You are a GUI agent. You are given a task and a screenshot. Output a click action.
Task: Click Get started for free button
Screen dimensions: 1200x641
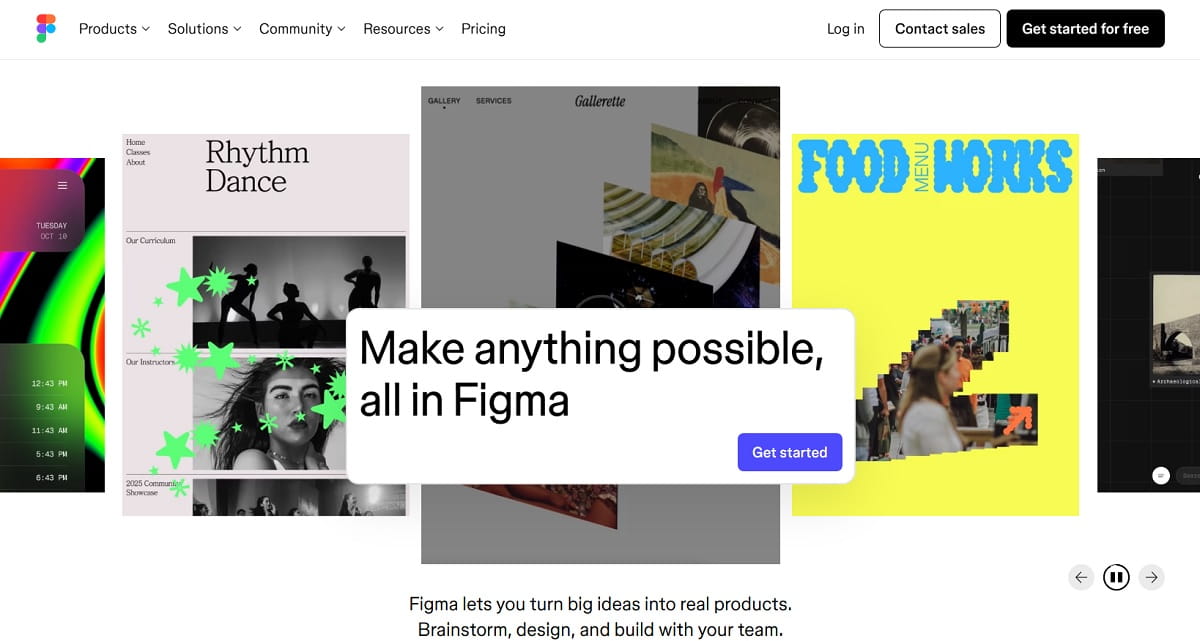pyautogui.click(x=1085, y=29)
